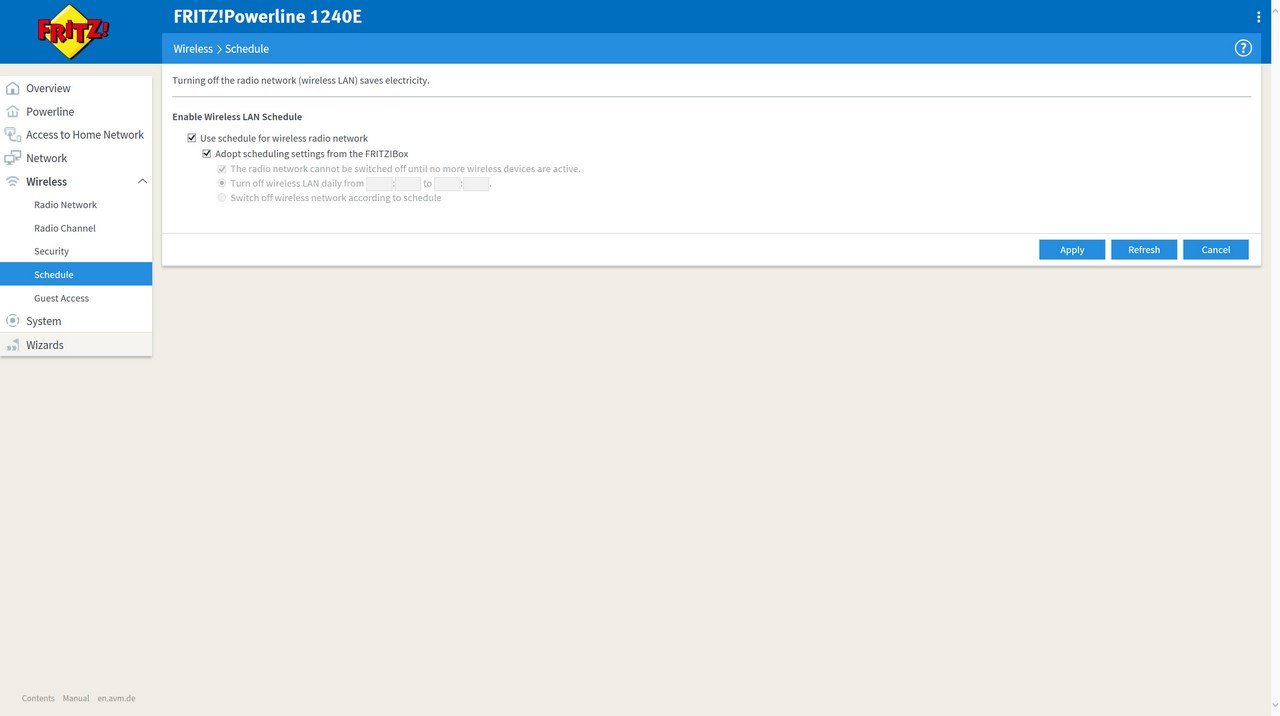Open the help question mark icon
Viewport: 1280px width, 716px height.
tap(1243, 48)
